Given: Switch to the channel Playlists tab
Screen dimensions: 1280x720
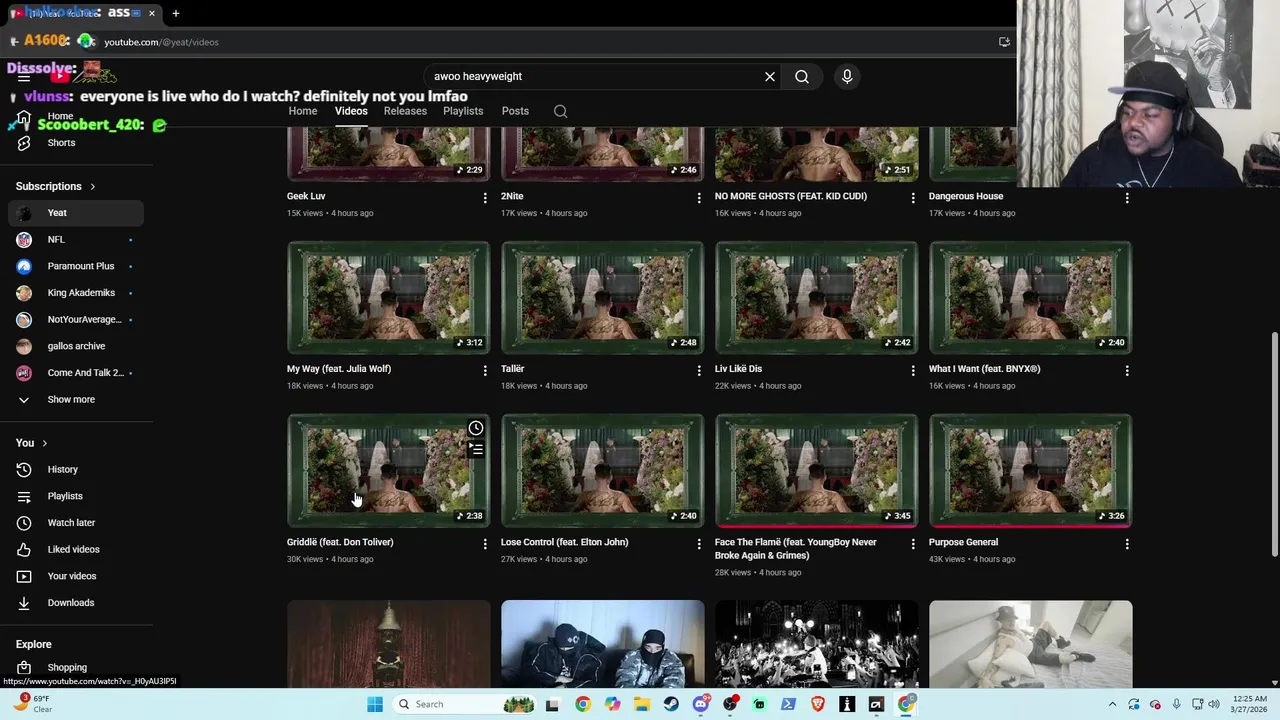Looking at the screenshot, I should 463,111.
